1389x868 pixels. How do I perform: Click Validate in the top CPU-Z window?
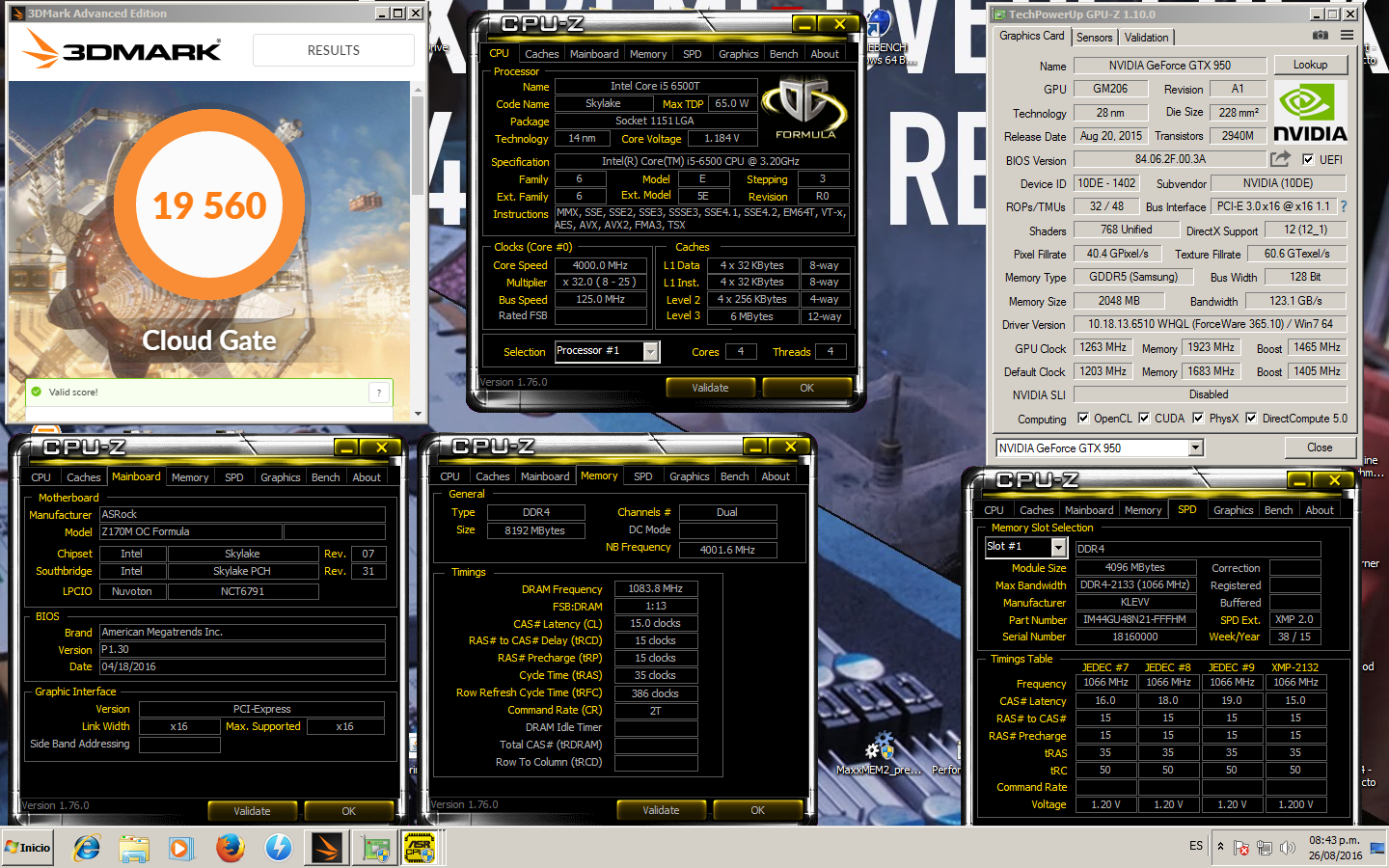[710, 388]
